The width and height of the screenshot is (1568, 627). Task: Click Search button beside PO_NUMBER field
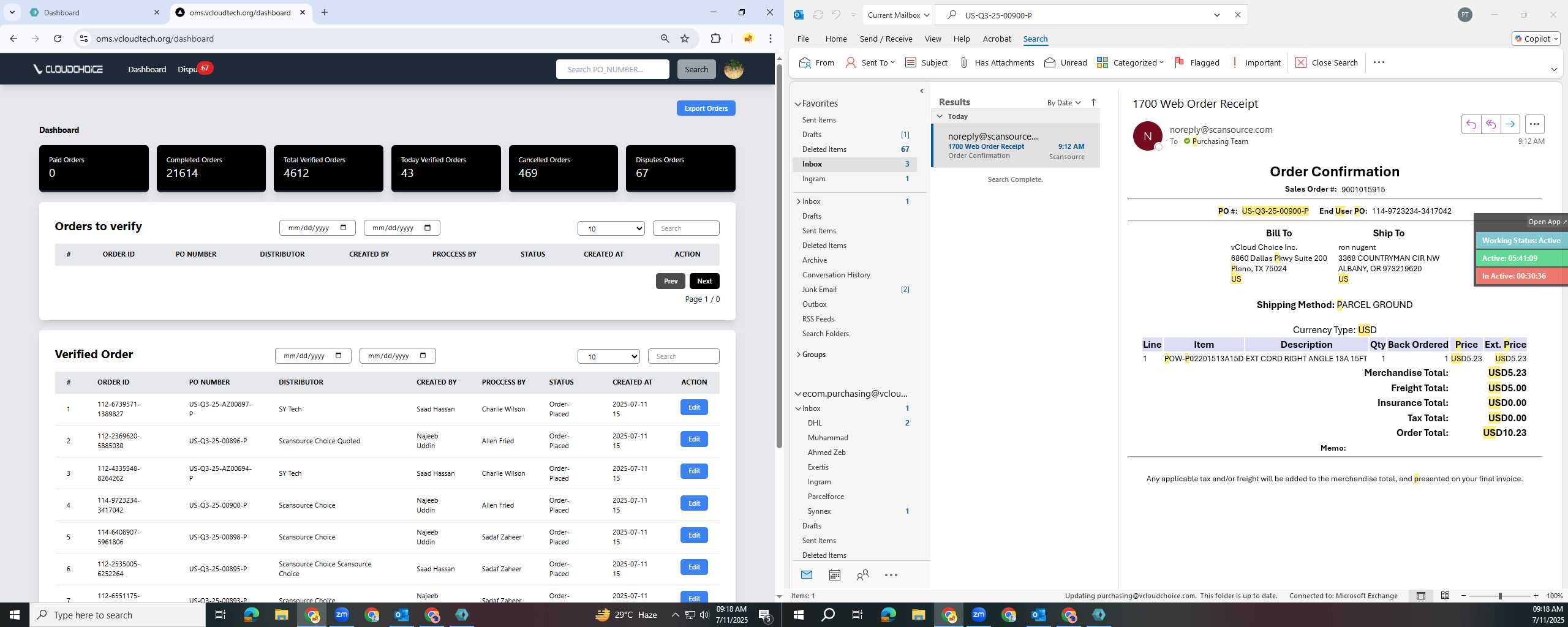click(696, 69)
